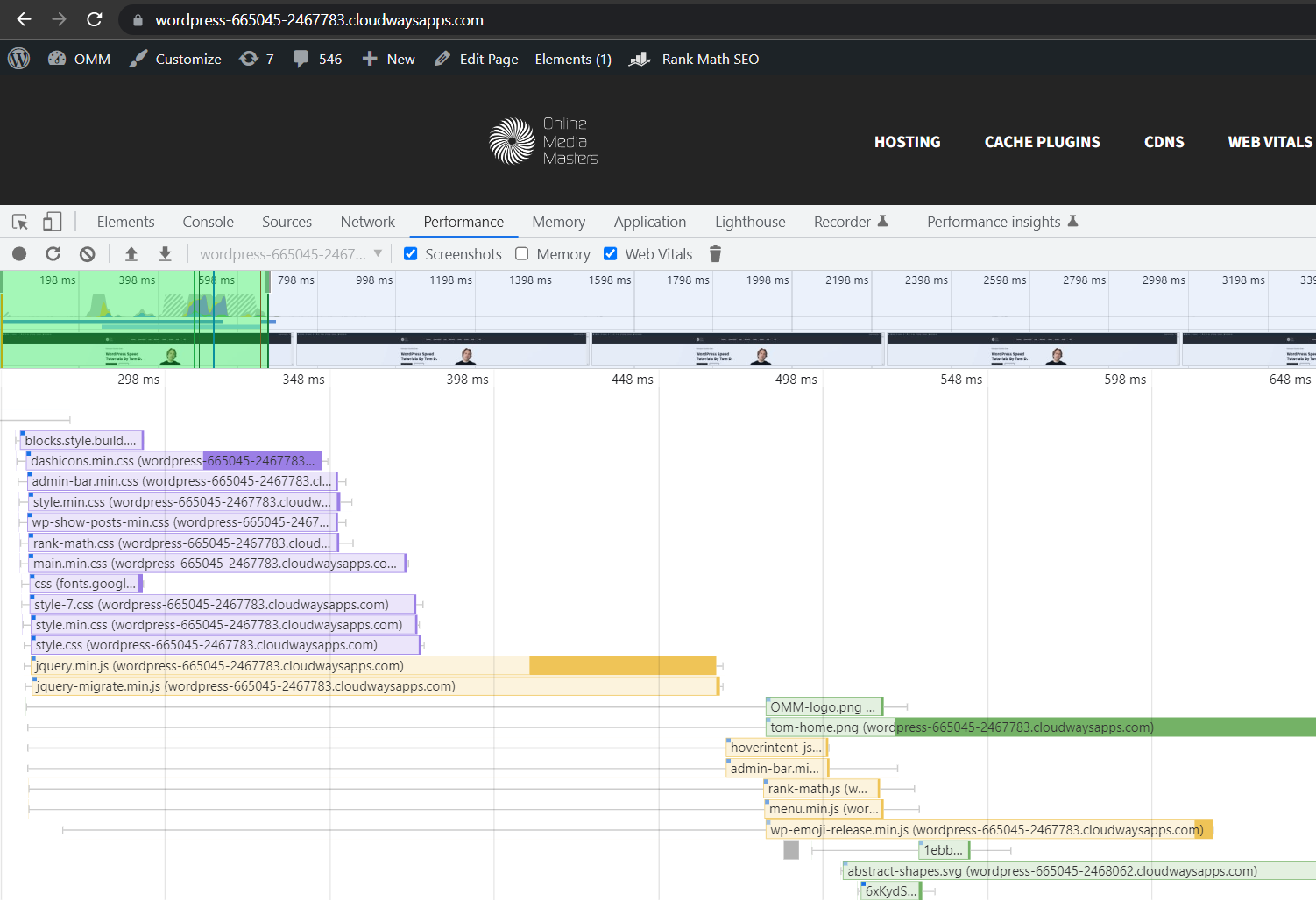The width and height of the screenshot is (1316, 901).
Task: Toggle the device toolbar icon
Action: (53, 222)
